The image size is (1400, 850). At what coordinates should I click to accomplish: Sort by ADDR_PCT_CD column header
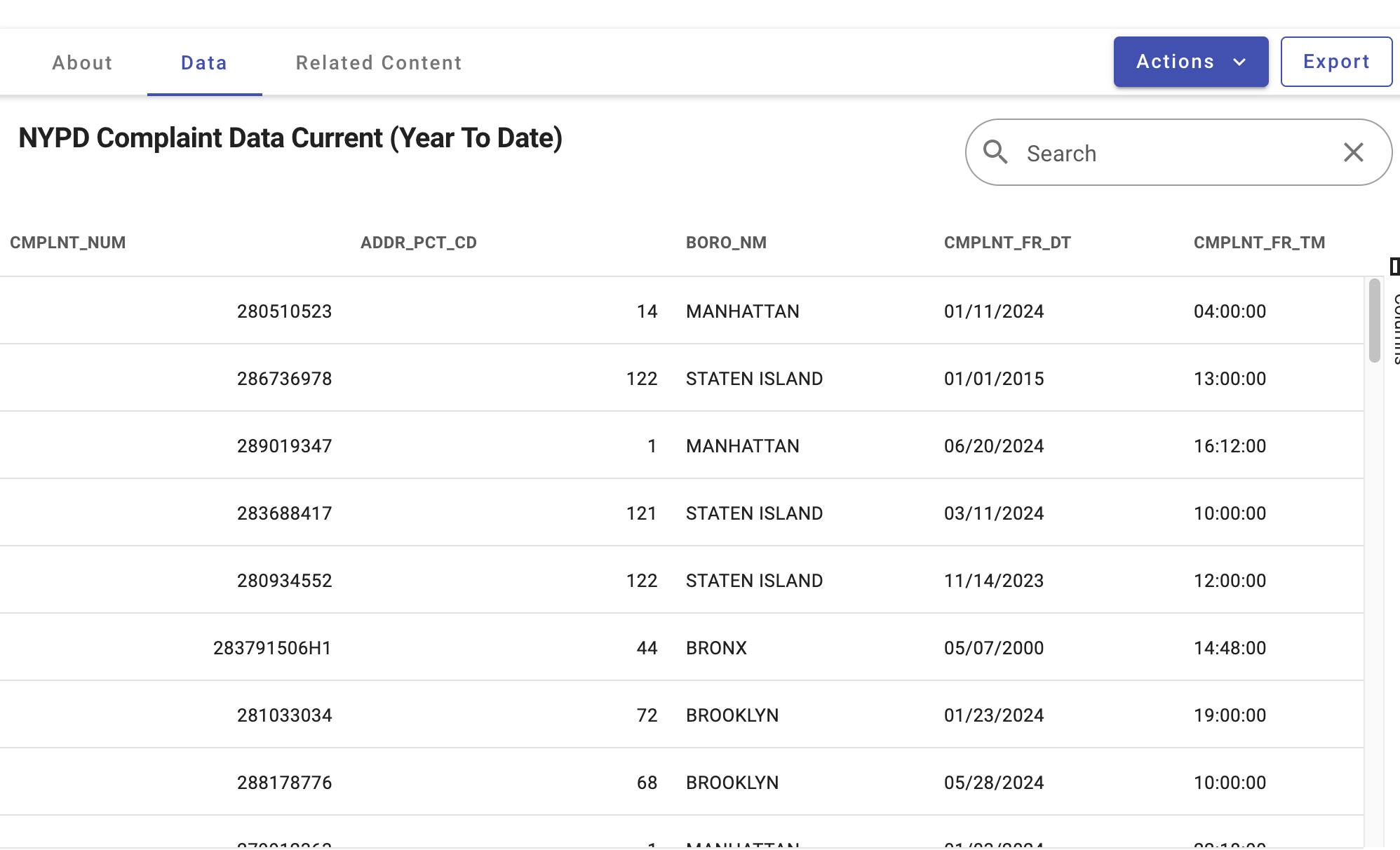419,243
